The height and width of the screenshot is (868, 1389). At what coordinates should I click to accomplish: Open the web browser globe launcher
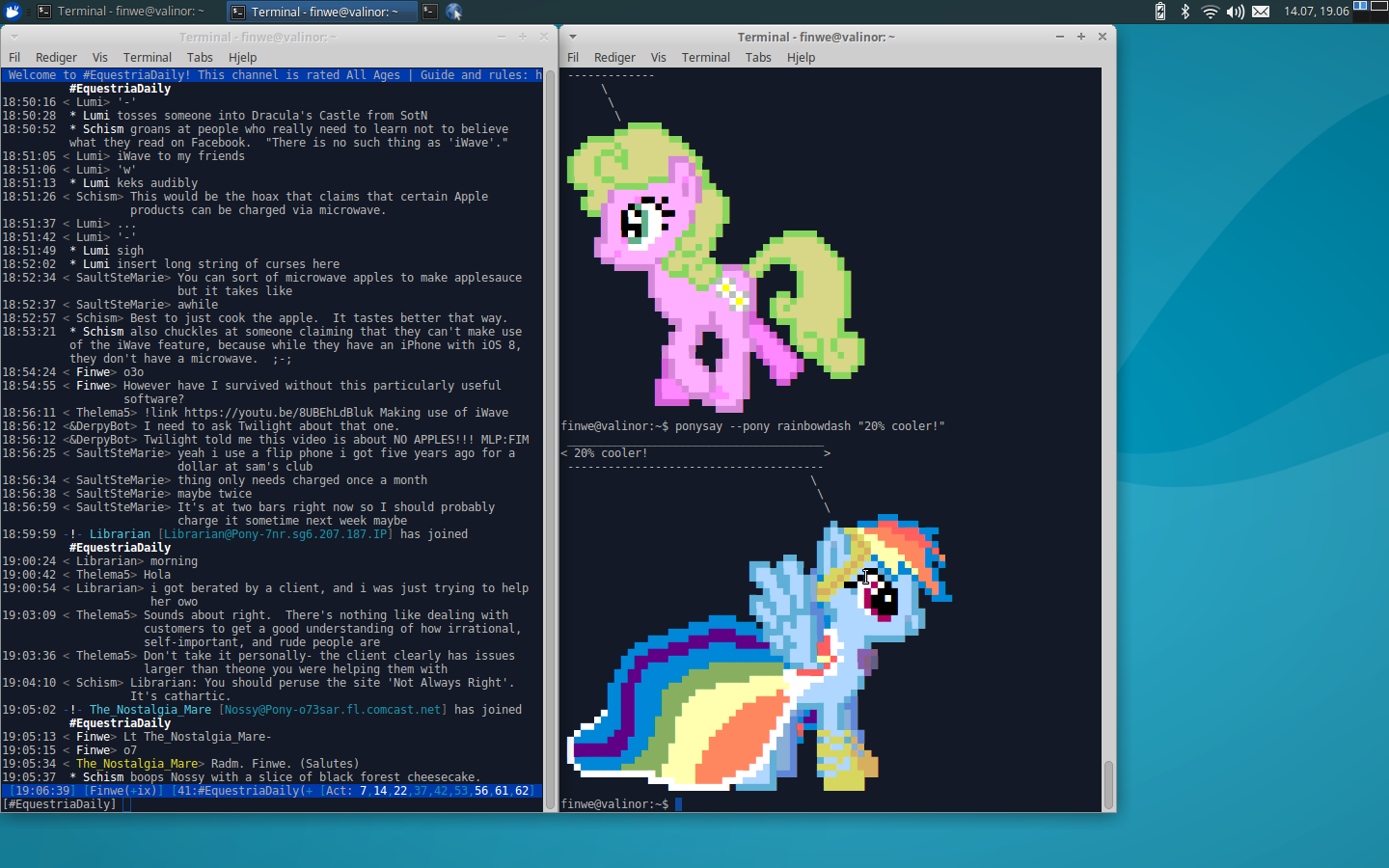coord(454,12)
